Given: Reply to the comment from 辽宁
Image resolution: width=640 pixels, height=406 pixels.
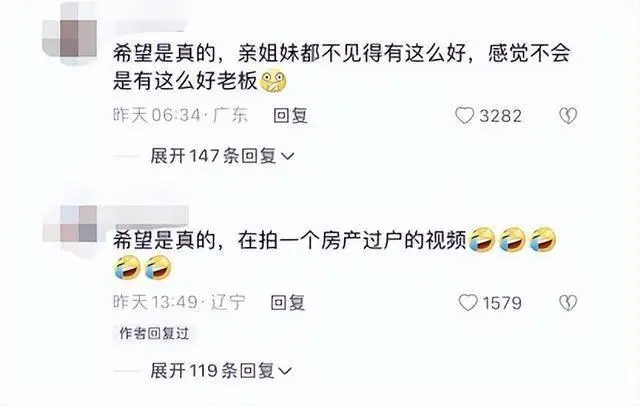Looking at the screenshot, I should coord(287,302).
